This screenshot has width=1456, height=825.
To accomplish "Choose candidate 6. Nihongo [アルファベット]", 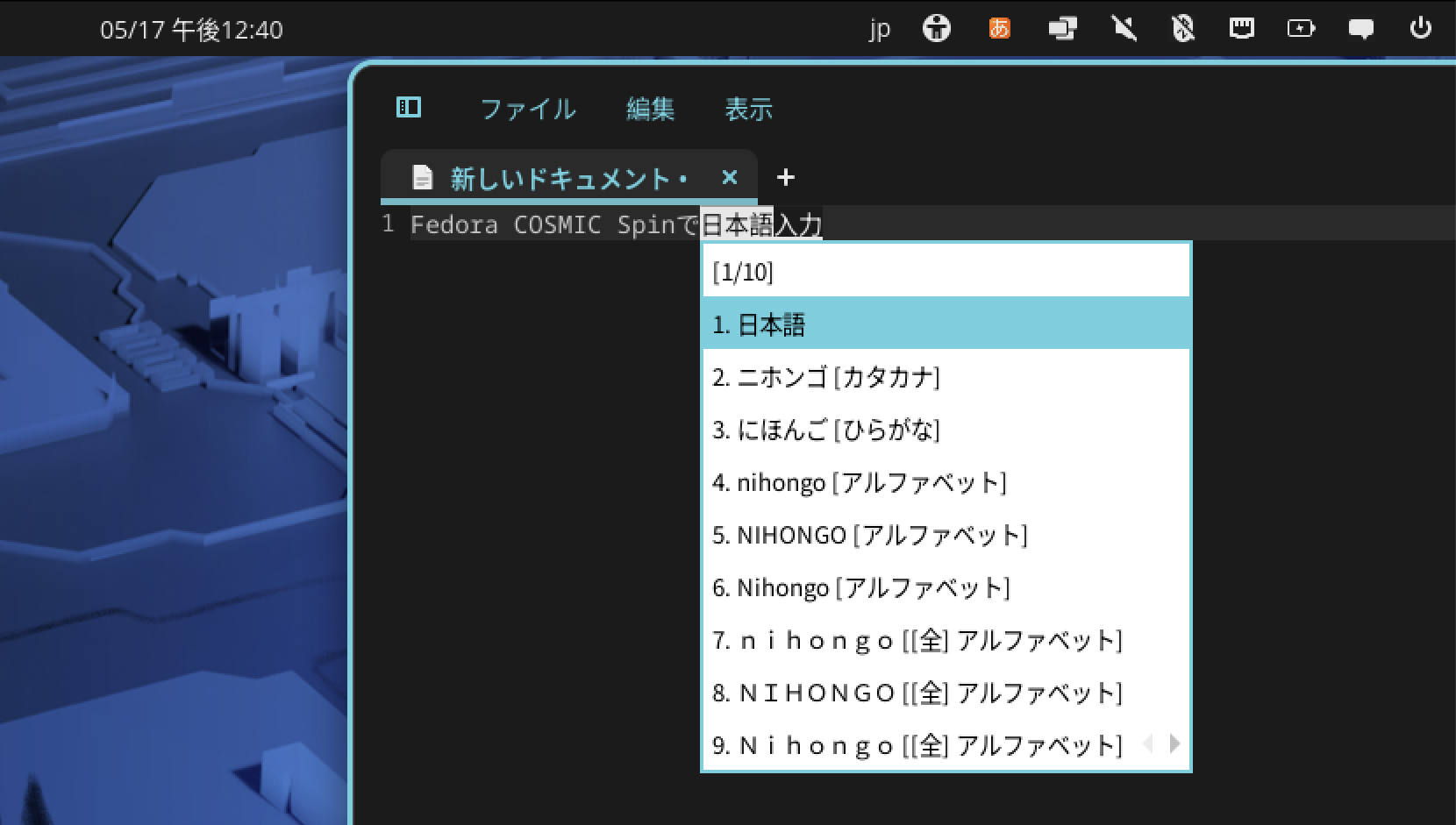I will pos(946,587).
